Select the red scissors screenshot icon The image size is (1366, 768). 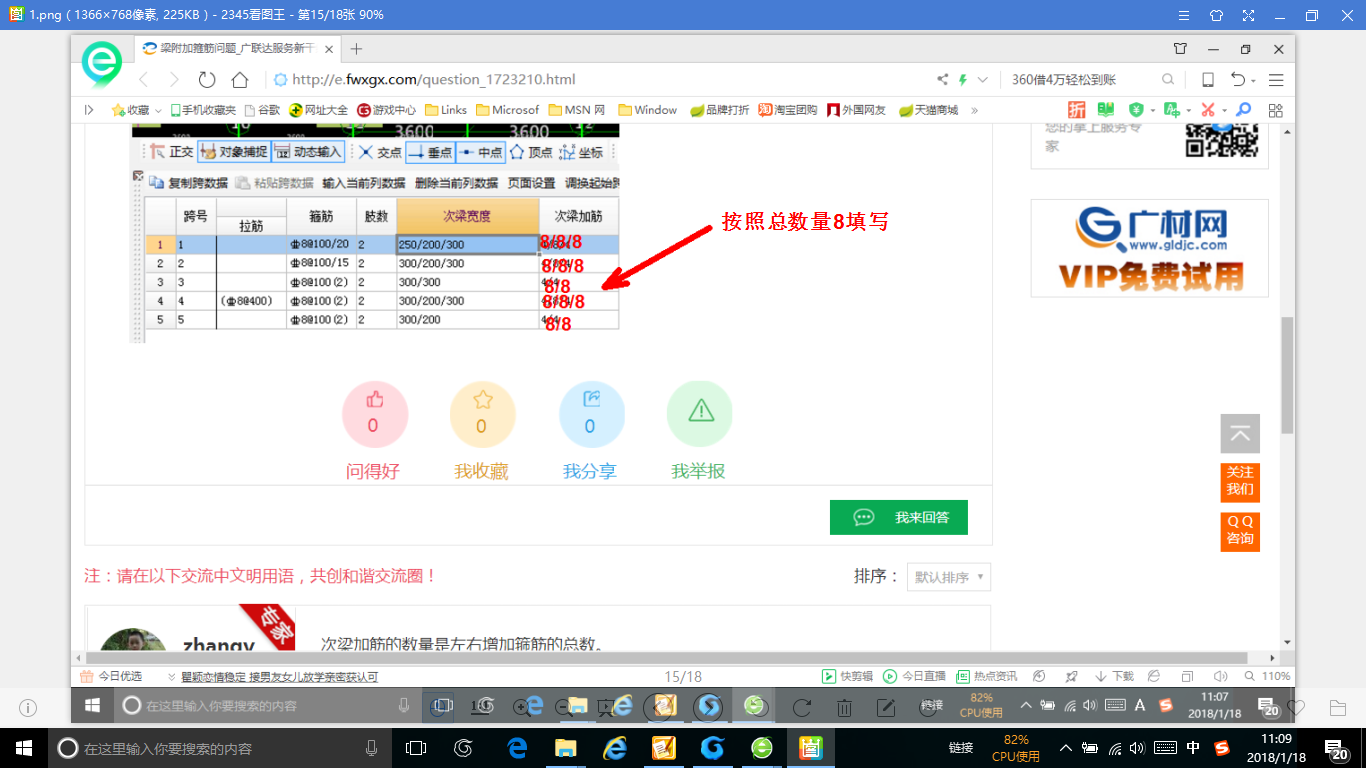[x=1208, y=110]
